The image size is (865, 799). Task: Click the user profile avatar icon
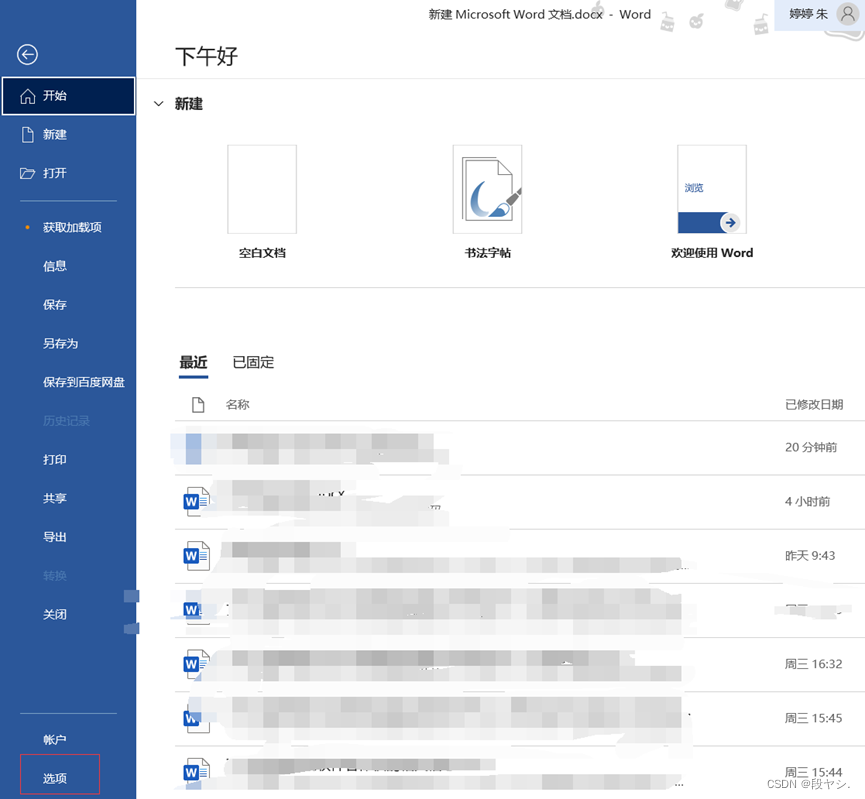(848, 13)
